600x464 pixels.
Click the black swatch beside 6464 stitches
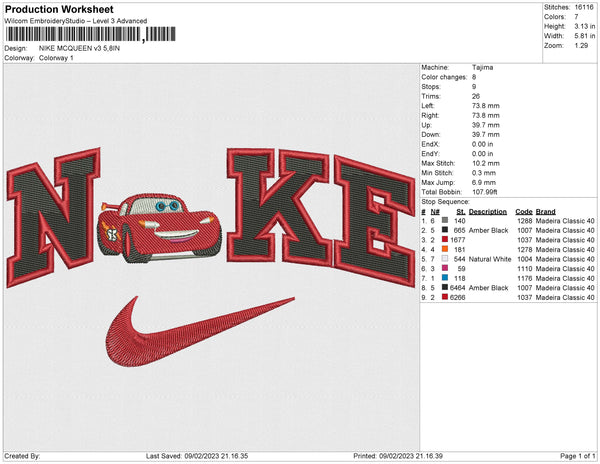click(x=445, y=287)
